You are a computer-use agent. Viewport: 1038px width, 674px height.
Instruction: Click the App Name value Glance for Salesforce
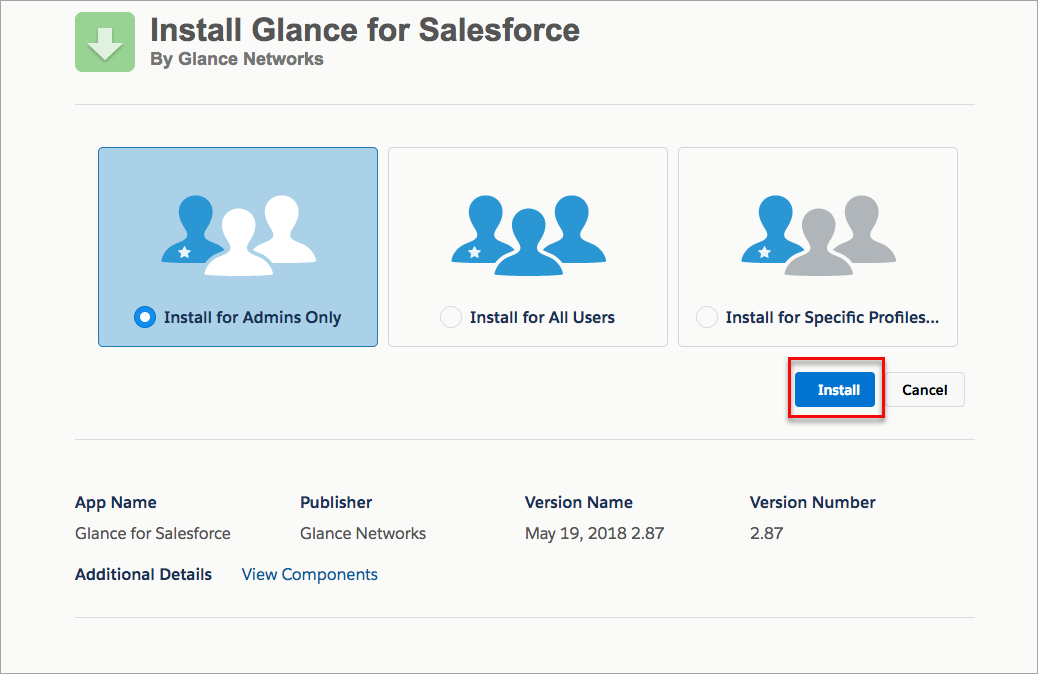[153, 533]
